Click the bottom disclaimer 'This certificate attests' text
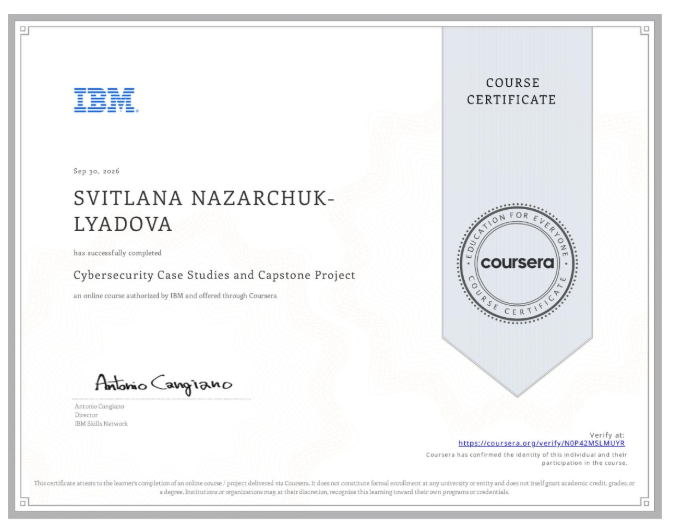 pos(334,487)
